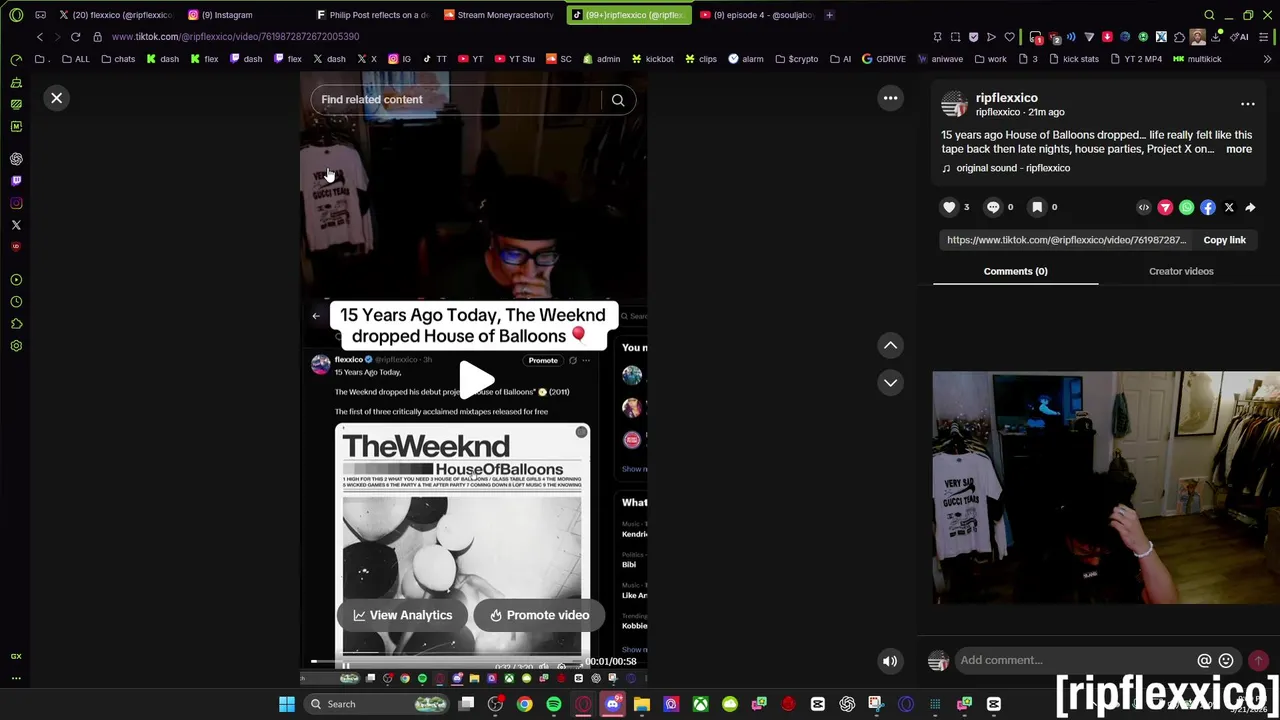Screen dimensions: 1280x720
Task: Mute the video with the speaker icon
Action: point(889,661)
